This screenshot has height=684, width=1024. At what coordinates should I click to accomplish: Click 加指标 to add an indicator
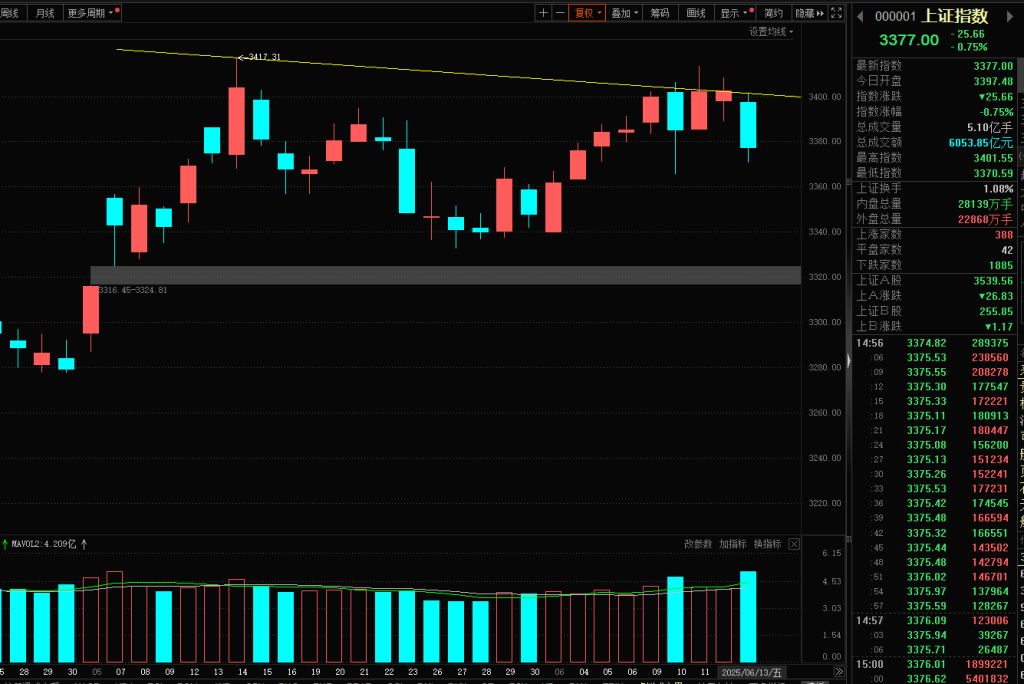click(x=732, y=544)
